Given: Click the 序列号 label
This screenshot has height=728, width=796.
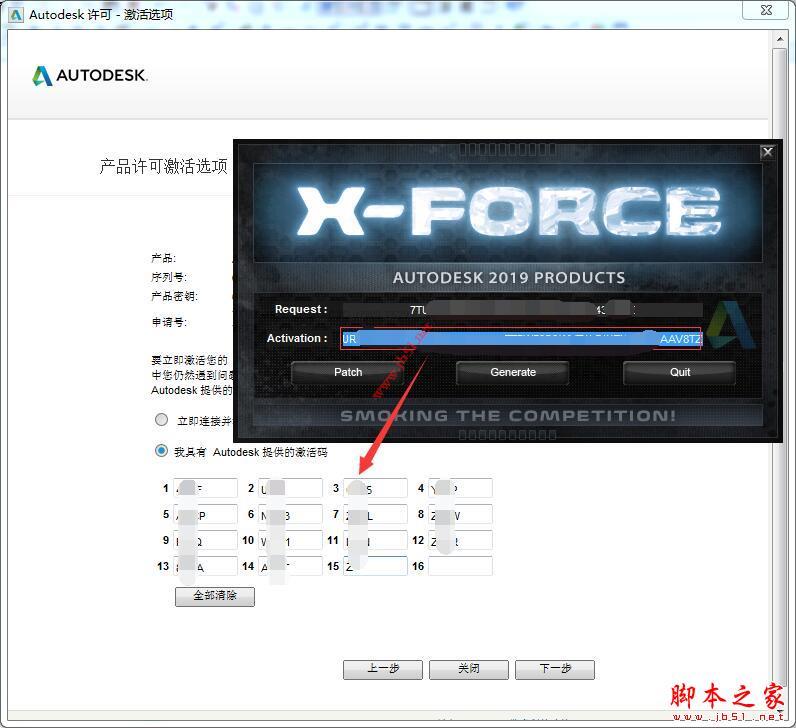Looking at the screenshot, I should [x=169, y=277].
